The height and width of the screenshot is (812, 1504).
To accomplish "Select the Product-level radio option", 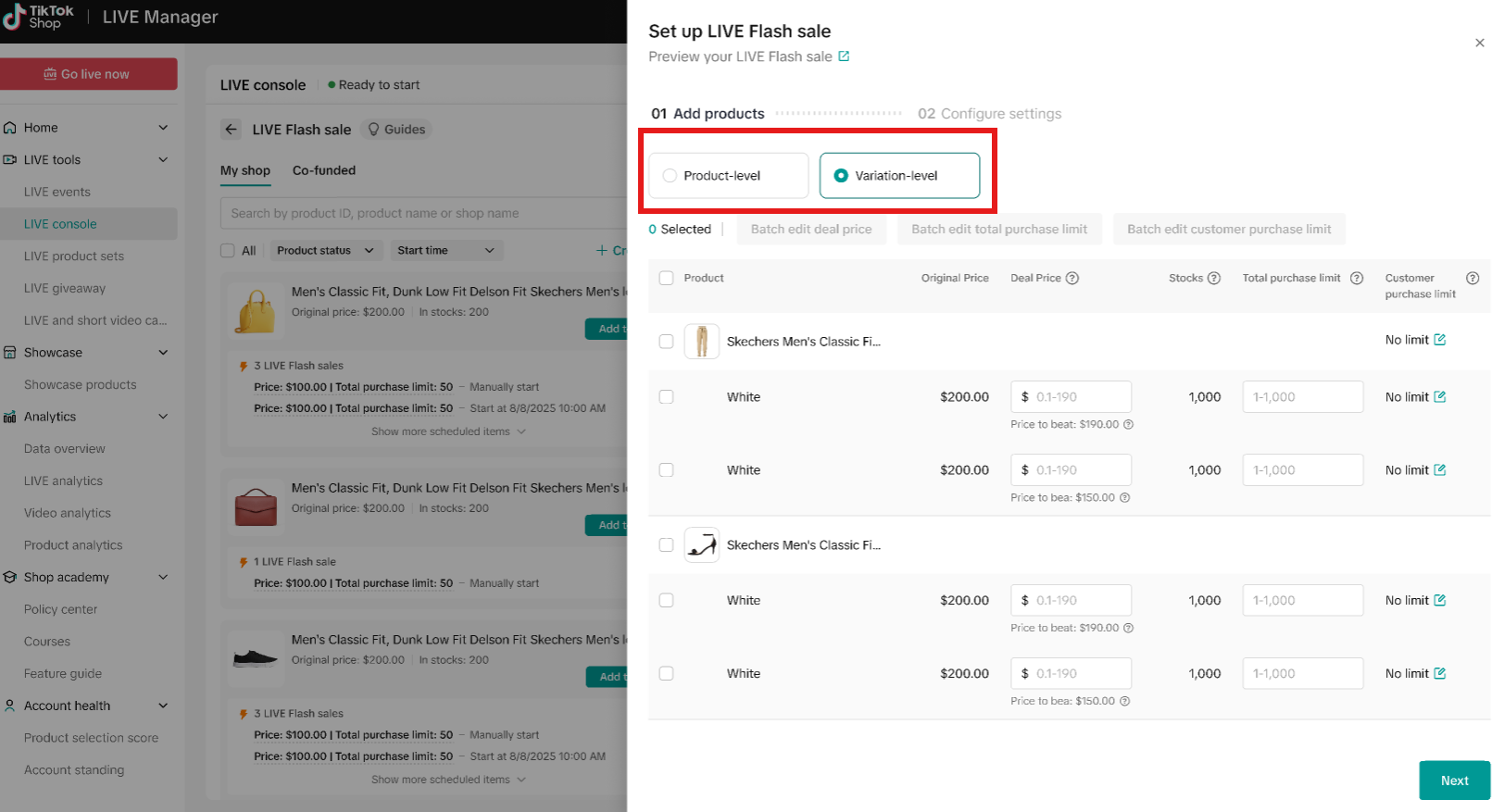I will [x=671, y=176].
